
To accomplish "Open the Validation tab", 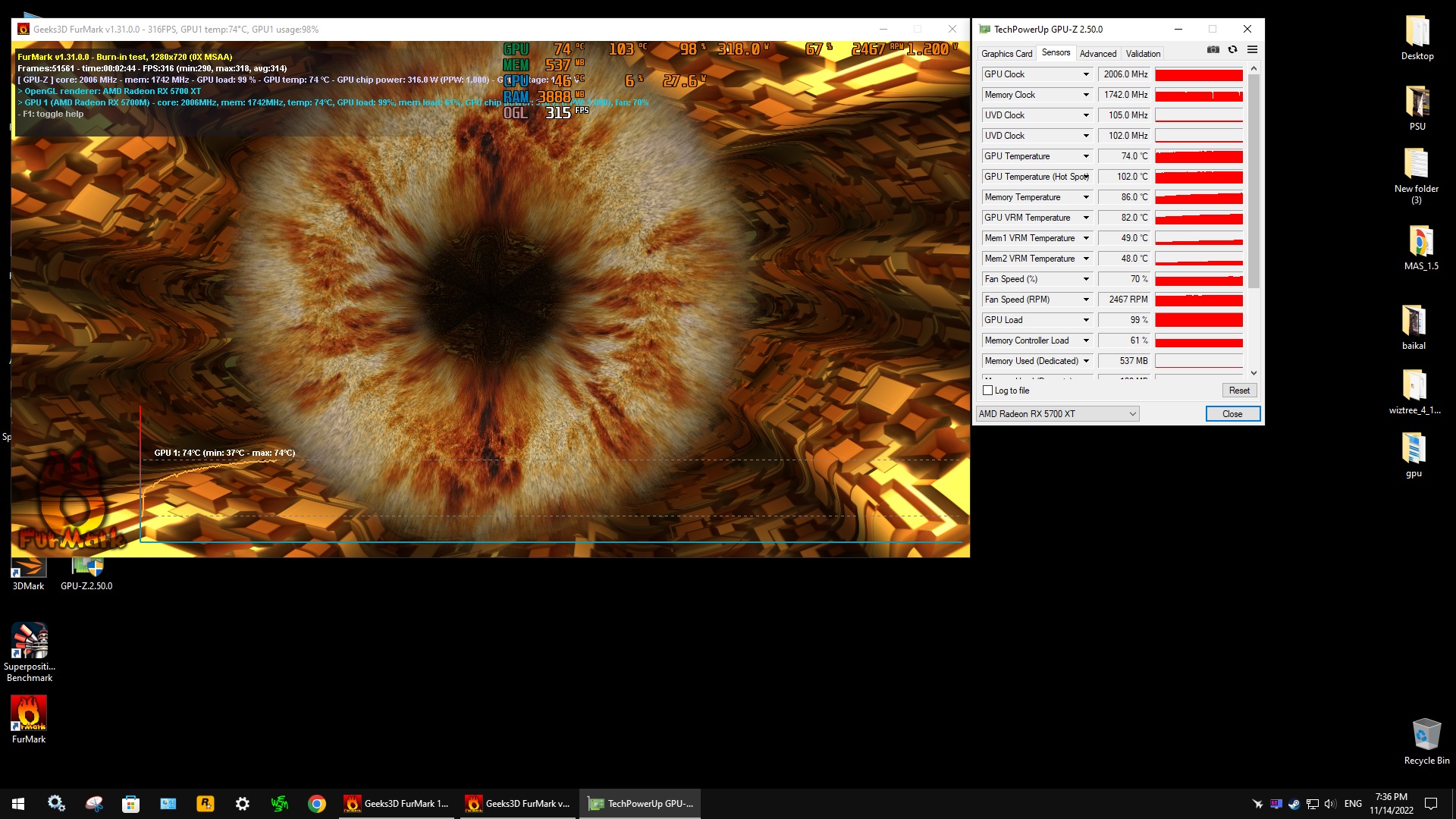I will (x=1142, y=54).
